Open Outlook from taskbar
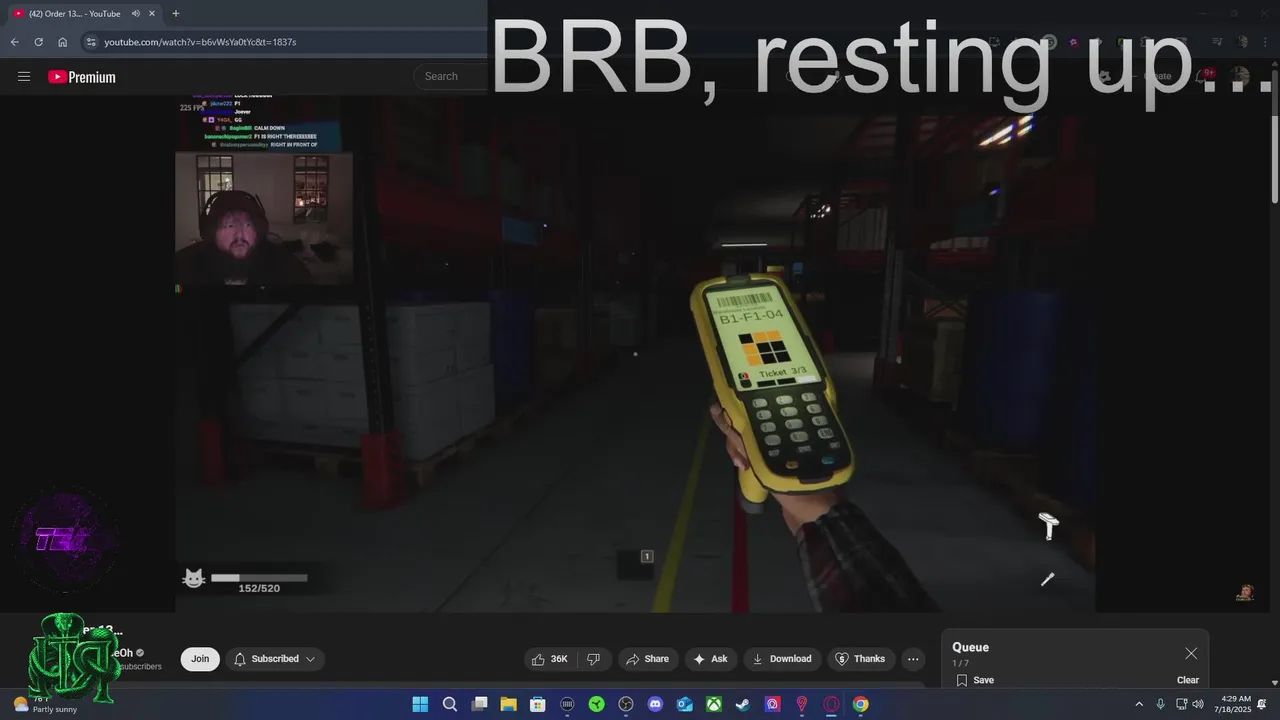This screenshot has height=720, width=1280. click(x=684, y=704)
